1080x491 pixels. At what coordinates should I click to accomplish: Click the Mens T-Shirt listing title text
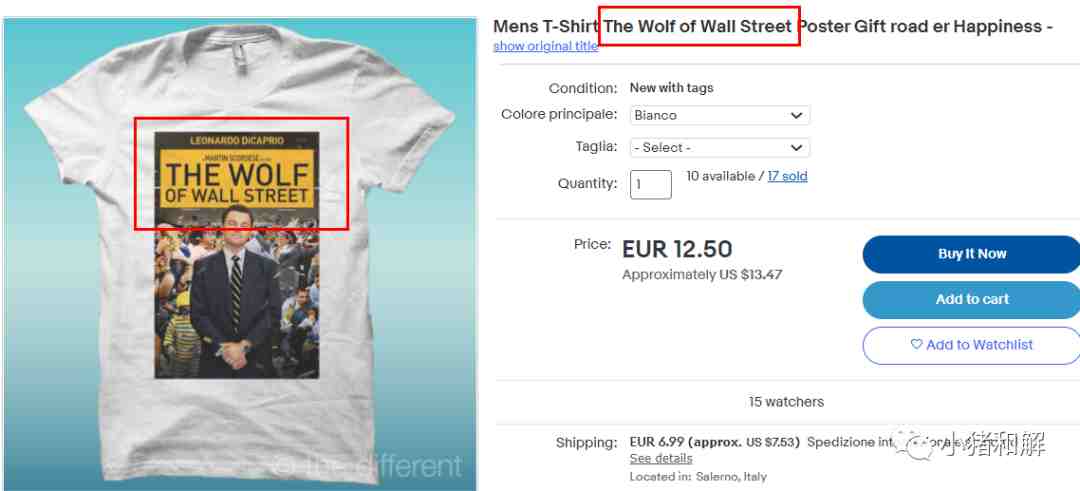click(x=773, y=27)
